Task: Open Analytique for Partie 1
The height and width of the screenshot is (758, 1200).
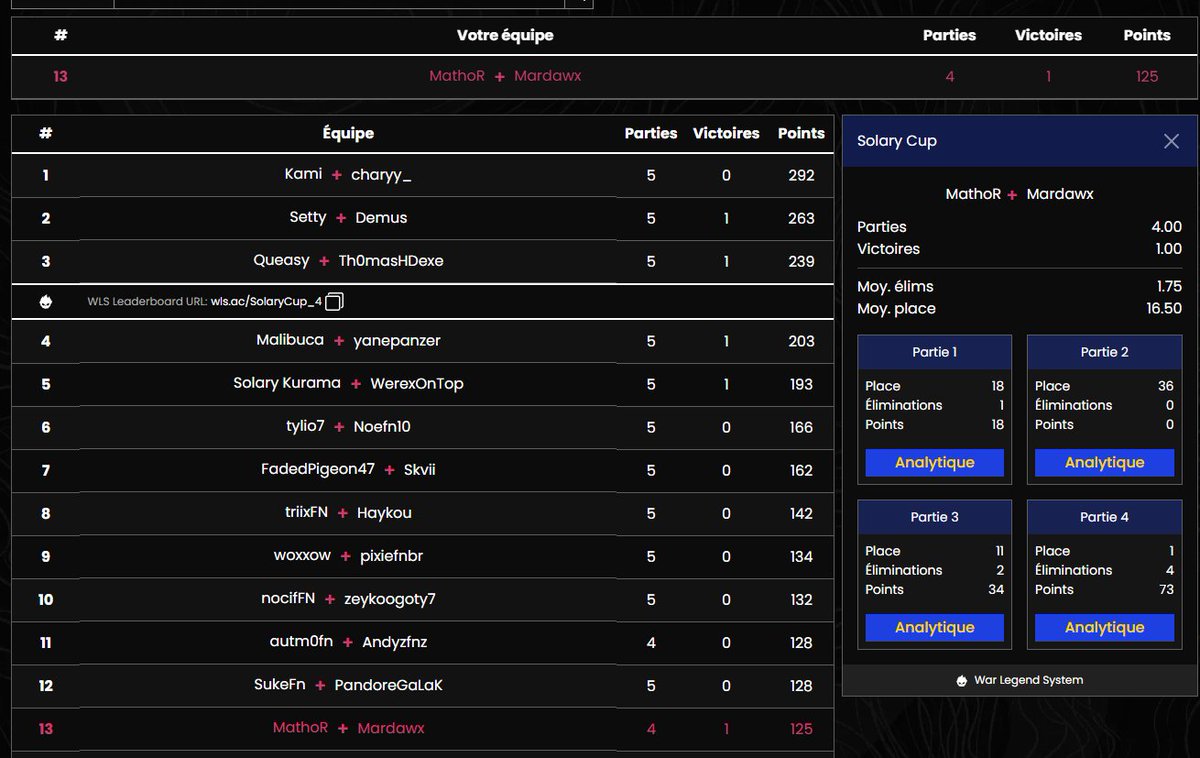Action: (x=935, y=462)
